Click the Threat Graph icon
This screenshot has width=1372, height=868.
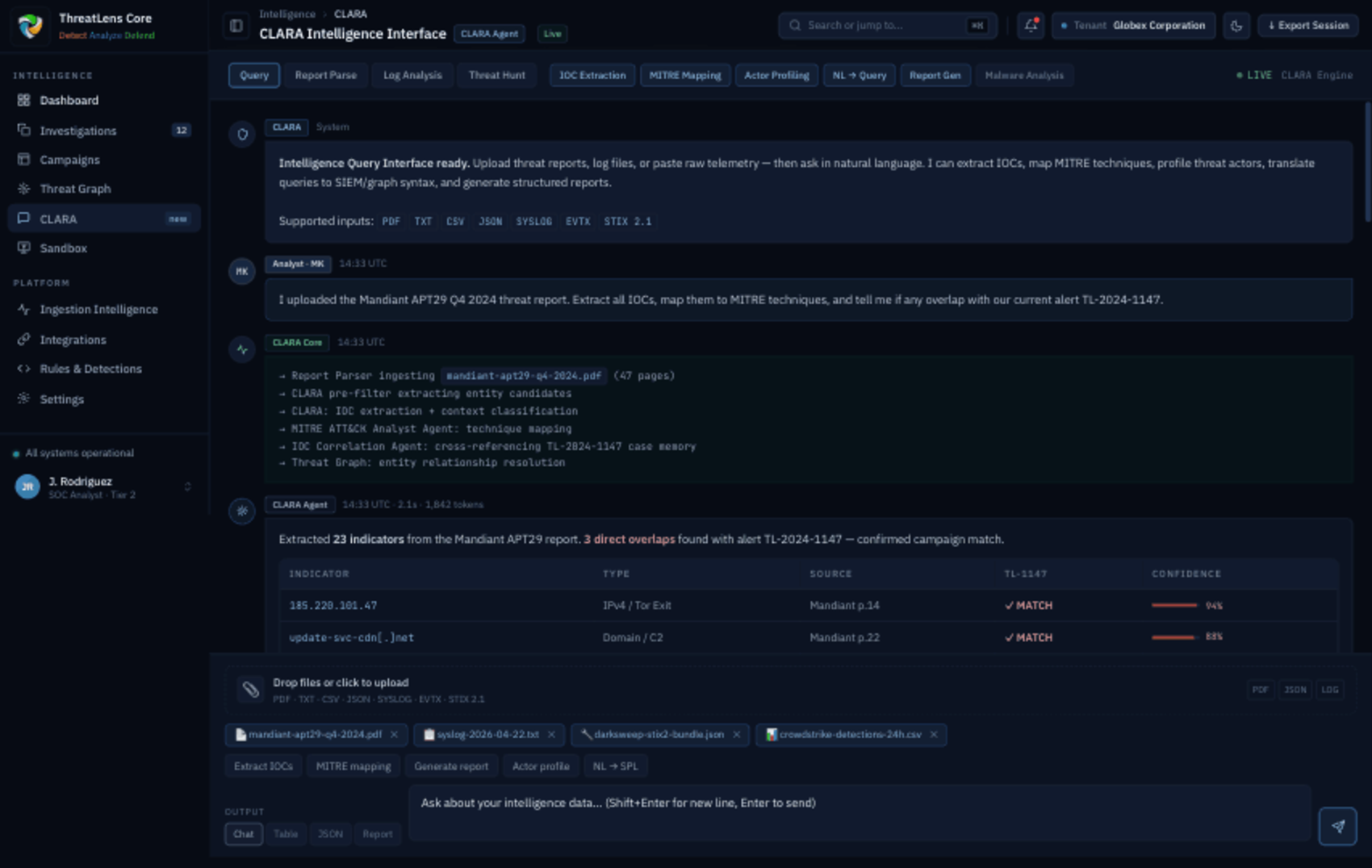[x=23, y=188]
